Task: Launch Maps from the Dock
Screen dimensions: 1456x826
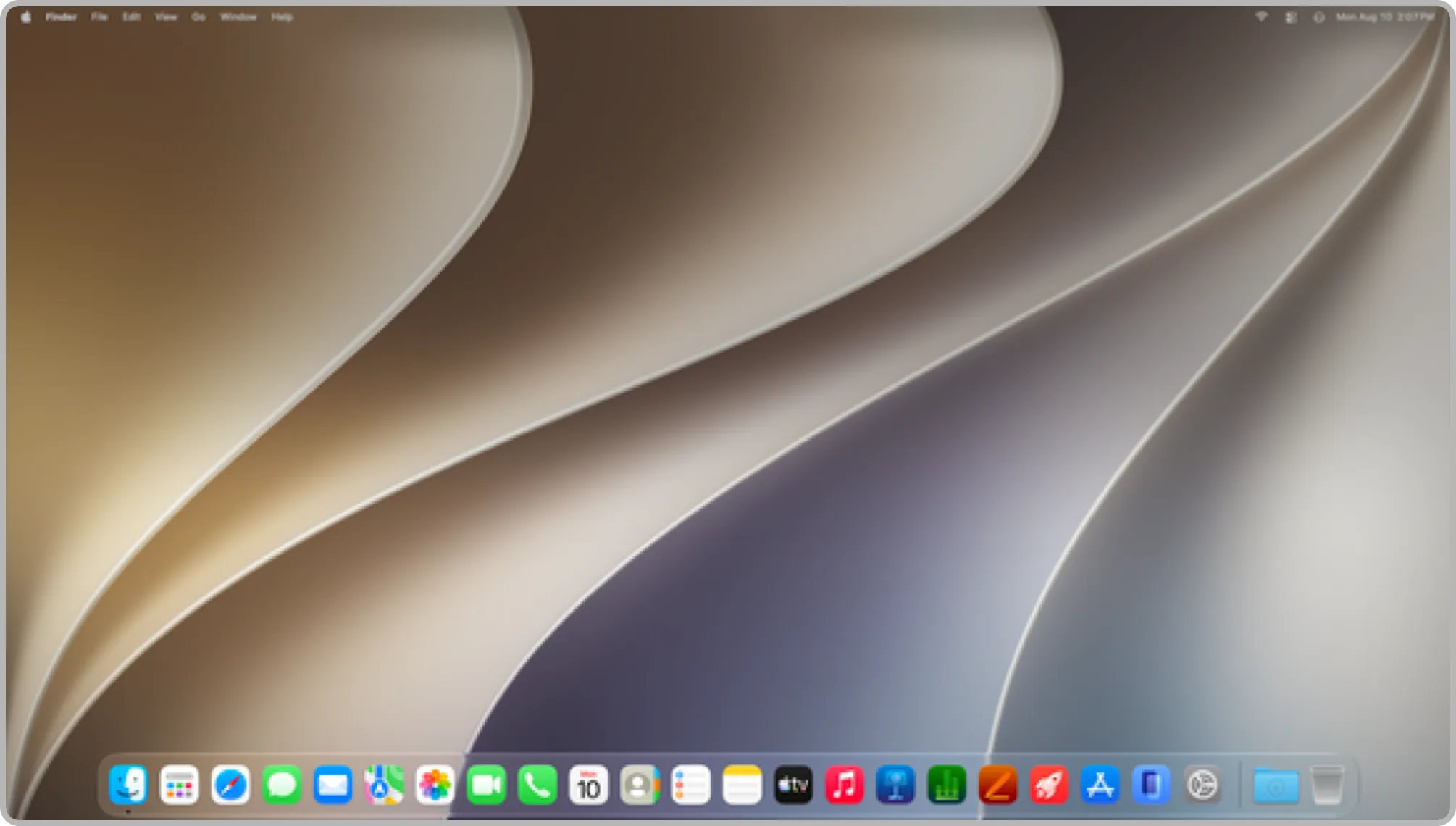Action: point(384,785)
